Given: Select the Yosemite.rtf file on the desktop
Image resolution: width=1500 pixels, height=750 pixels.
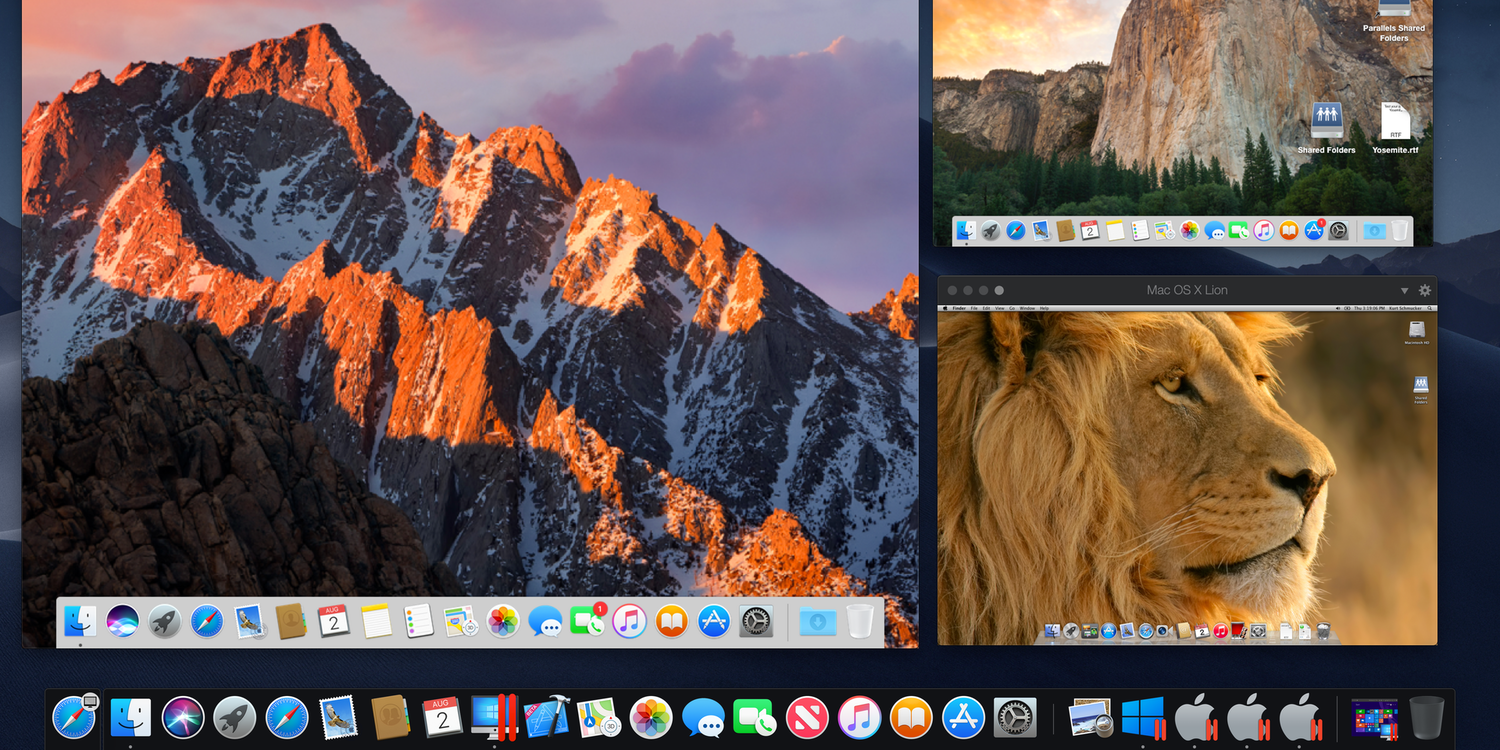Looking at the screenshot, I should pyautogui.click(x=1395, y=127).
